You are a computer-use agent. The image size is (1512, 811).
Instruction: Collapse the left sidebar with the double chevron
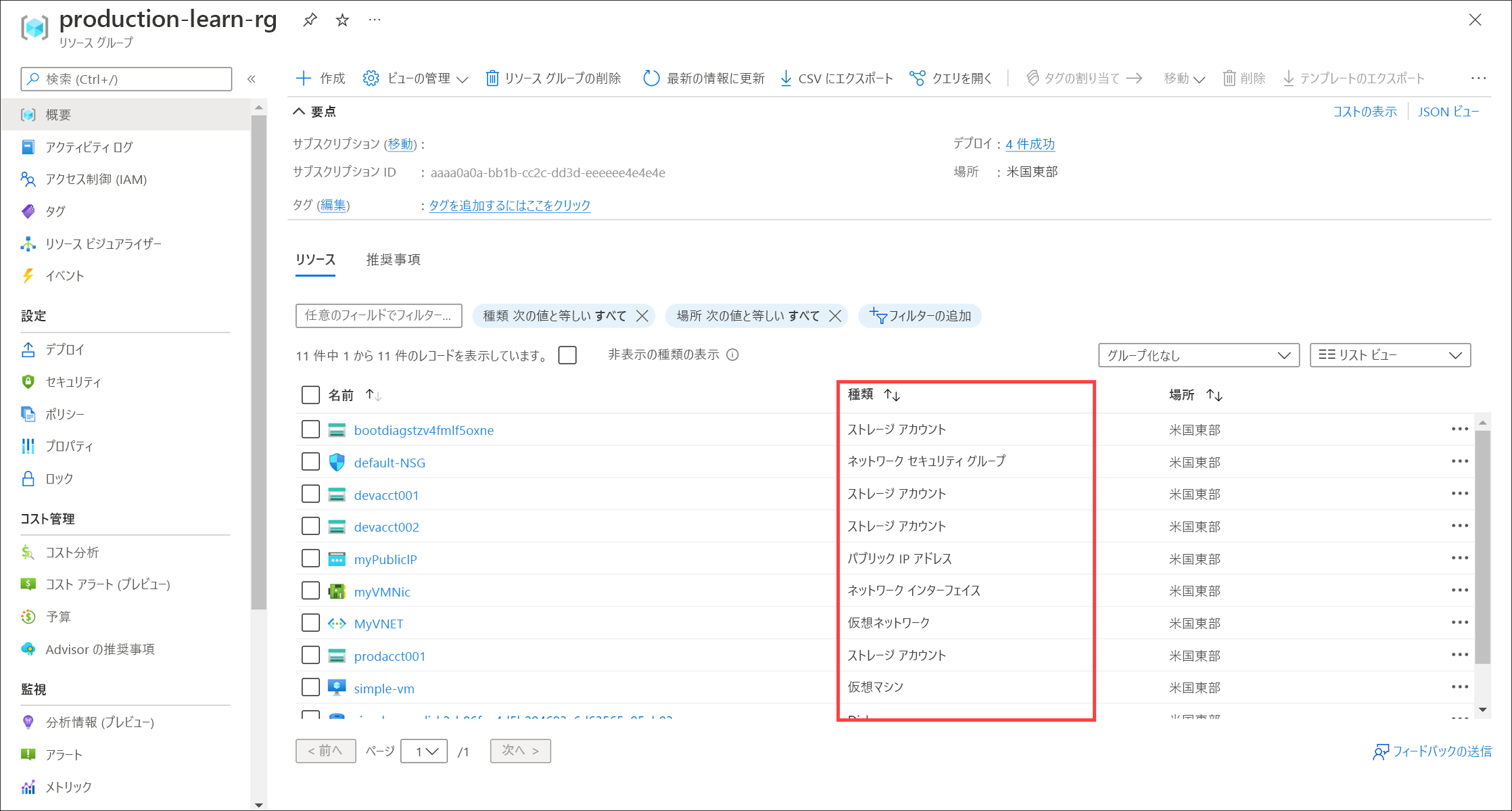252,79
